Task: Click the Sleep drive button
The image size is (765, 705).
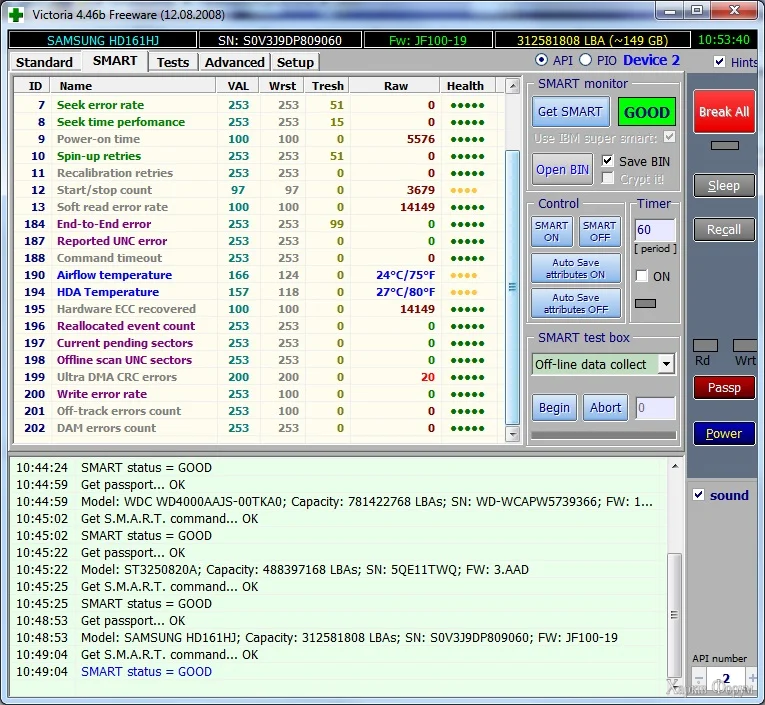Action: pos(724,185)
